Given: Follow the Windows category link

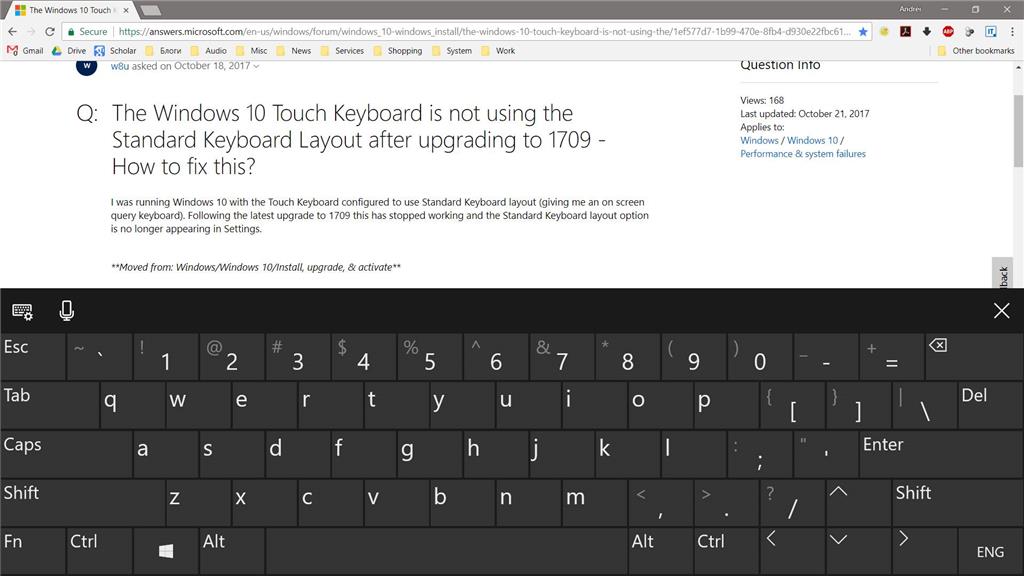Looking at the screenshot, I should tap(759, 140).
